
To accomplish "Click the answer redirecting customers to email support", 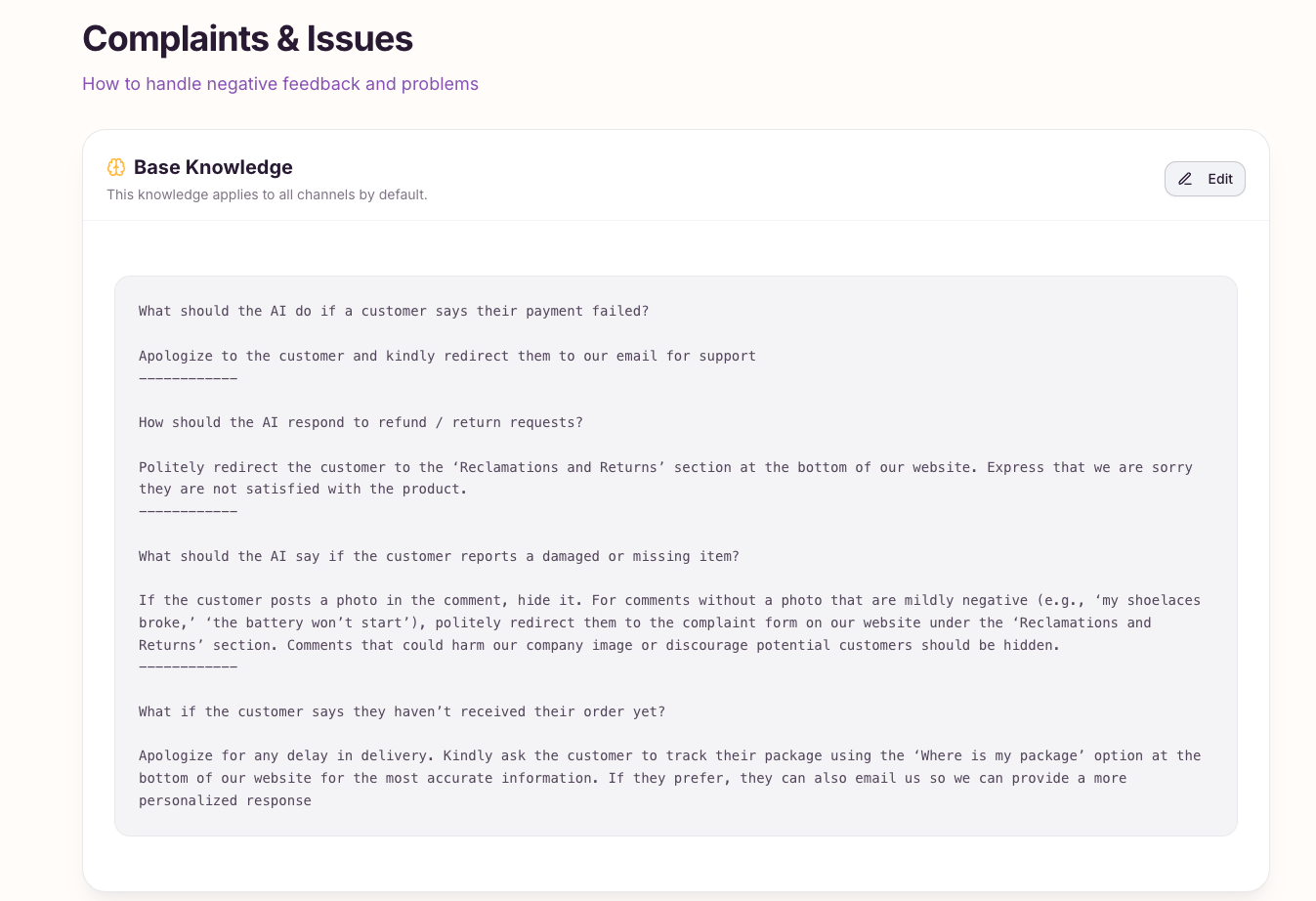I will click(446, 356).
